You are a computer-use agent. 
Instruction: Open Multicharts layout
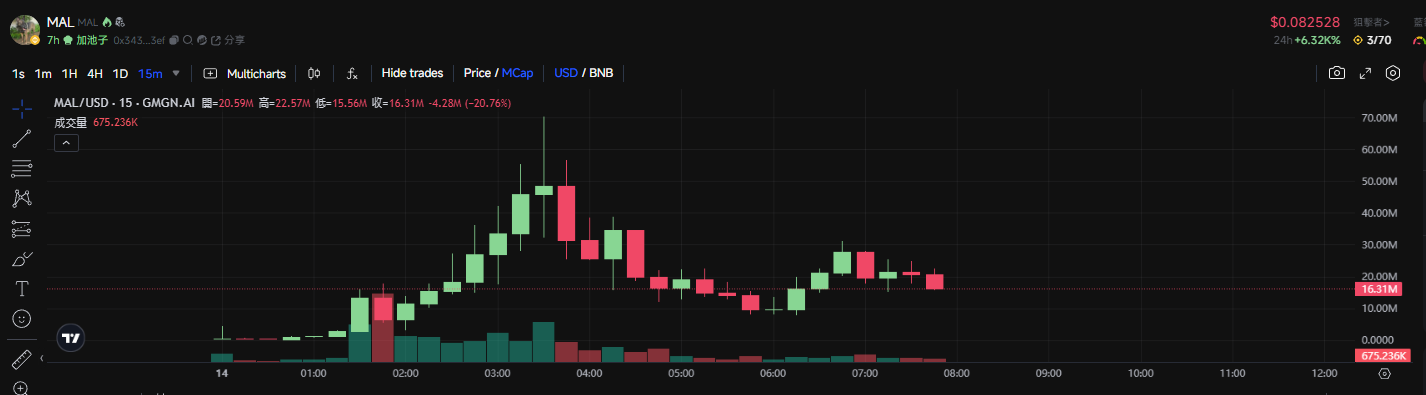coord(245,73)
